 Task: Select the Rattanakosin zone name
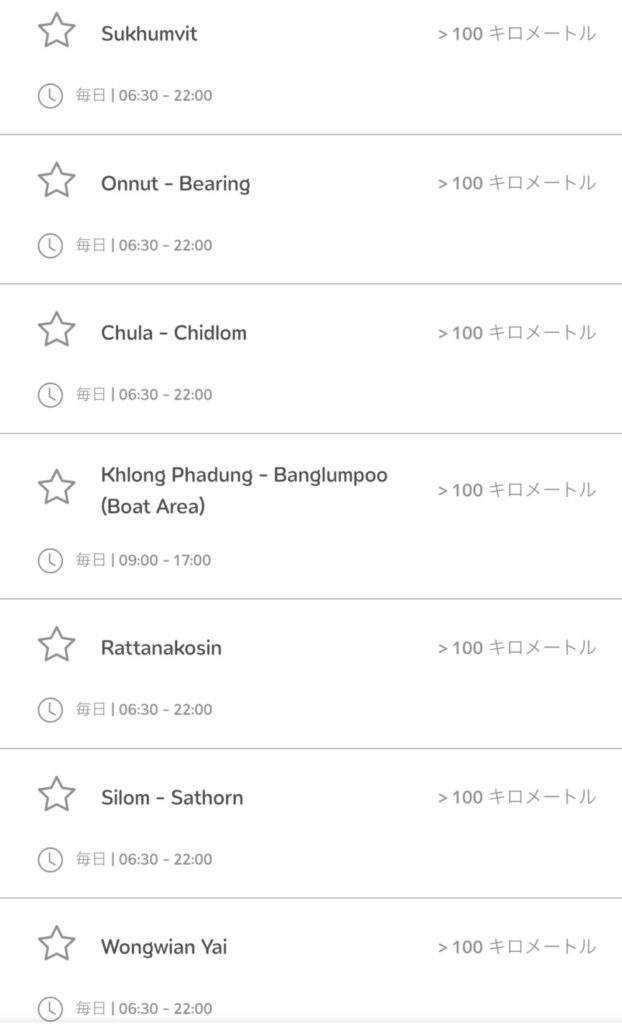161,648
